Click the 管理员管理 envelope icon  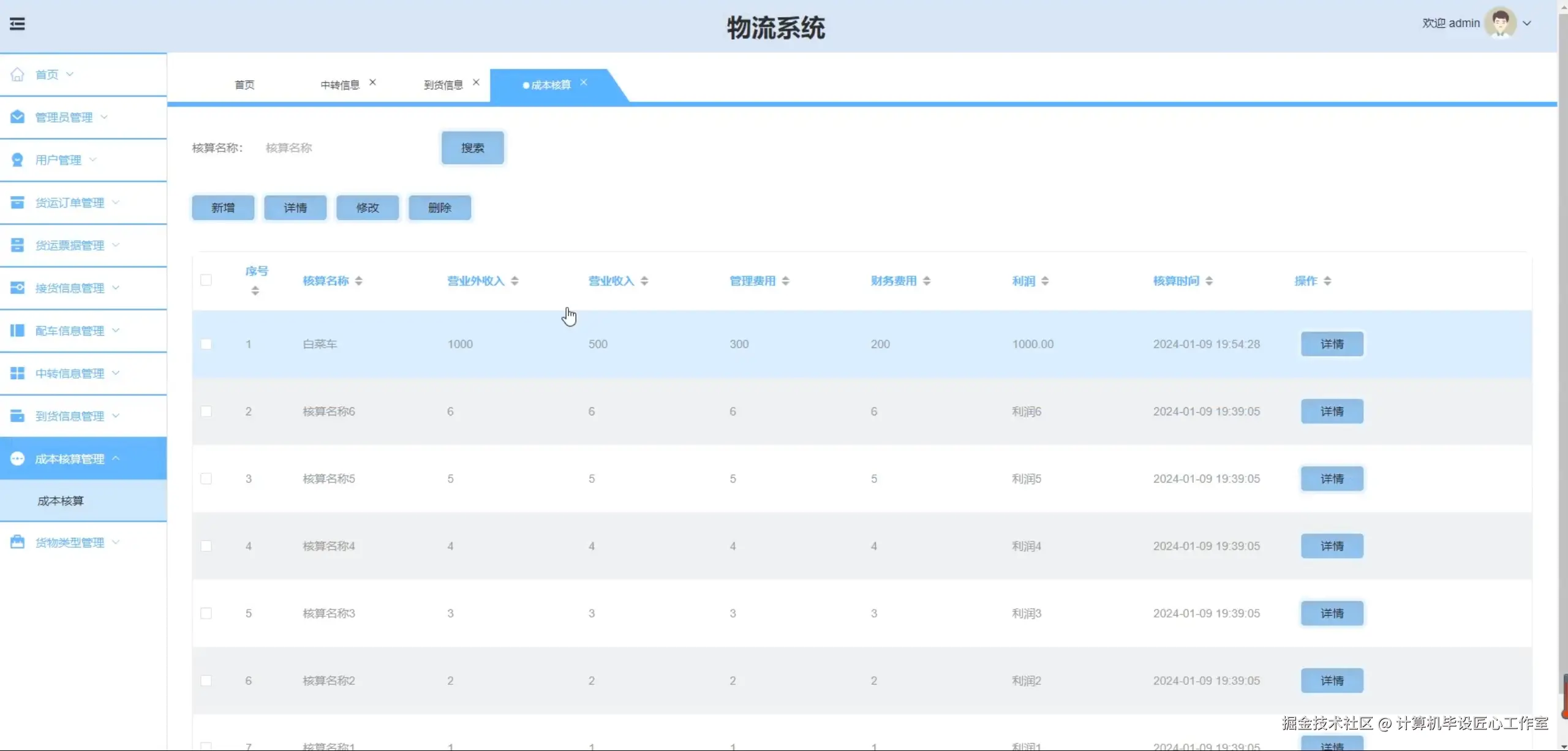click(17, 117)
